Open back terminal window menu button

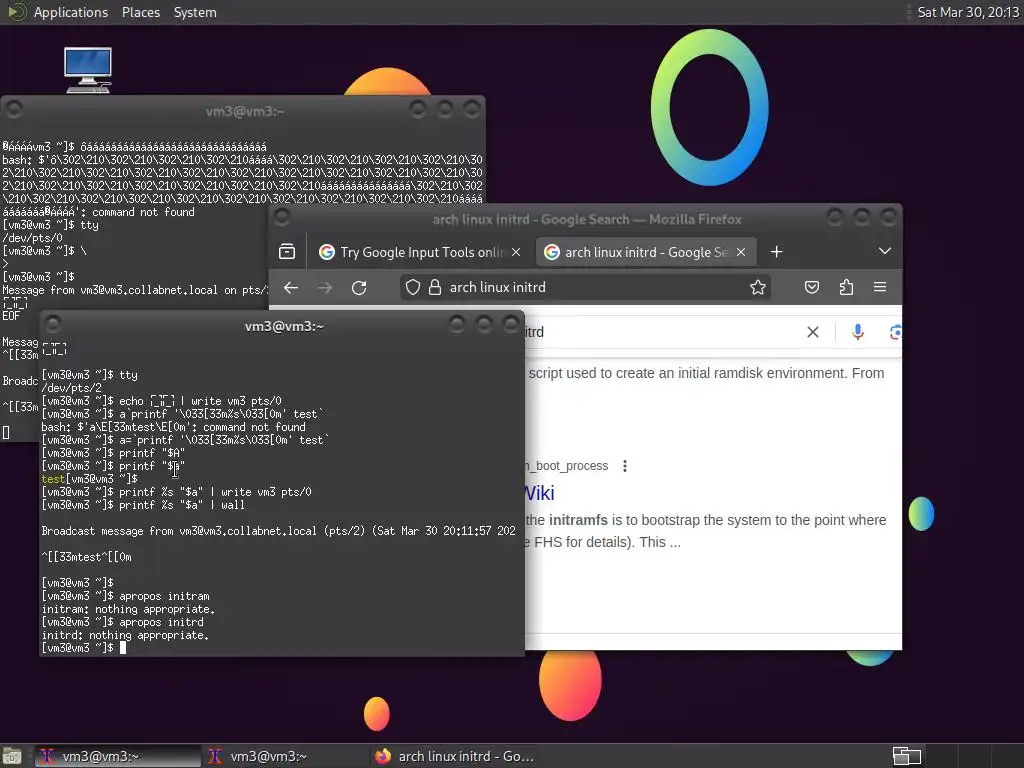(14, 108)
